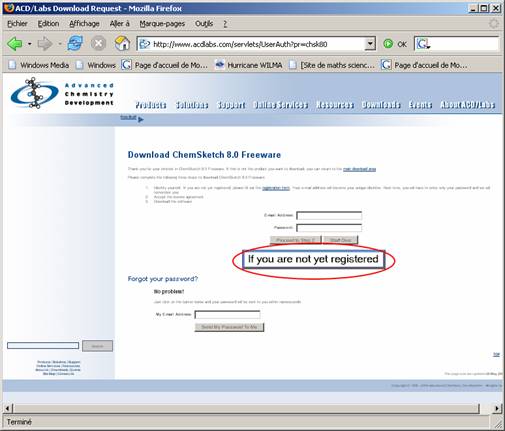505x431 pixels.
Task: Click the Stop loading icon
Action: click(98, 44)
